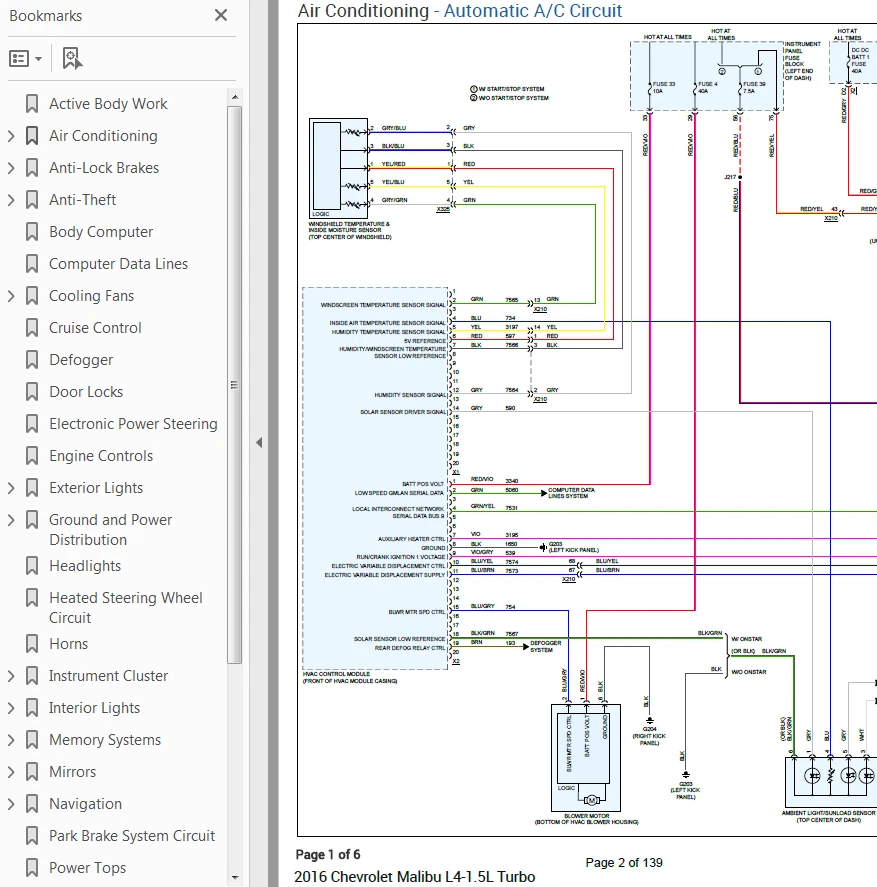Click the find current bookmark icon
Viewport: 877px width, 887px height.
coord(70,58)
